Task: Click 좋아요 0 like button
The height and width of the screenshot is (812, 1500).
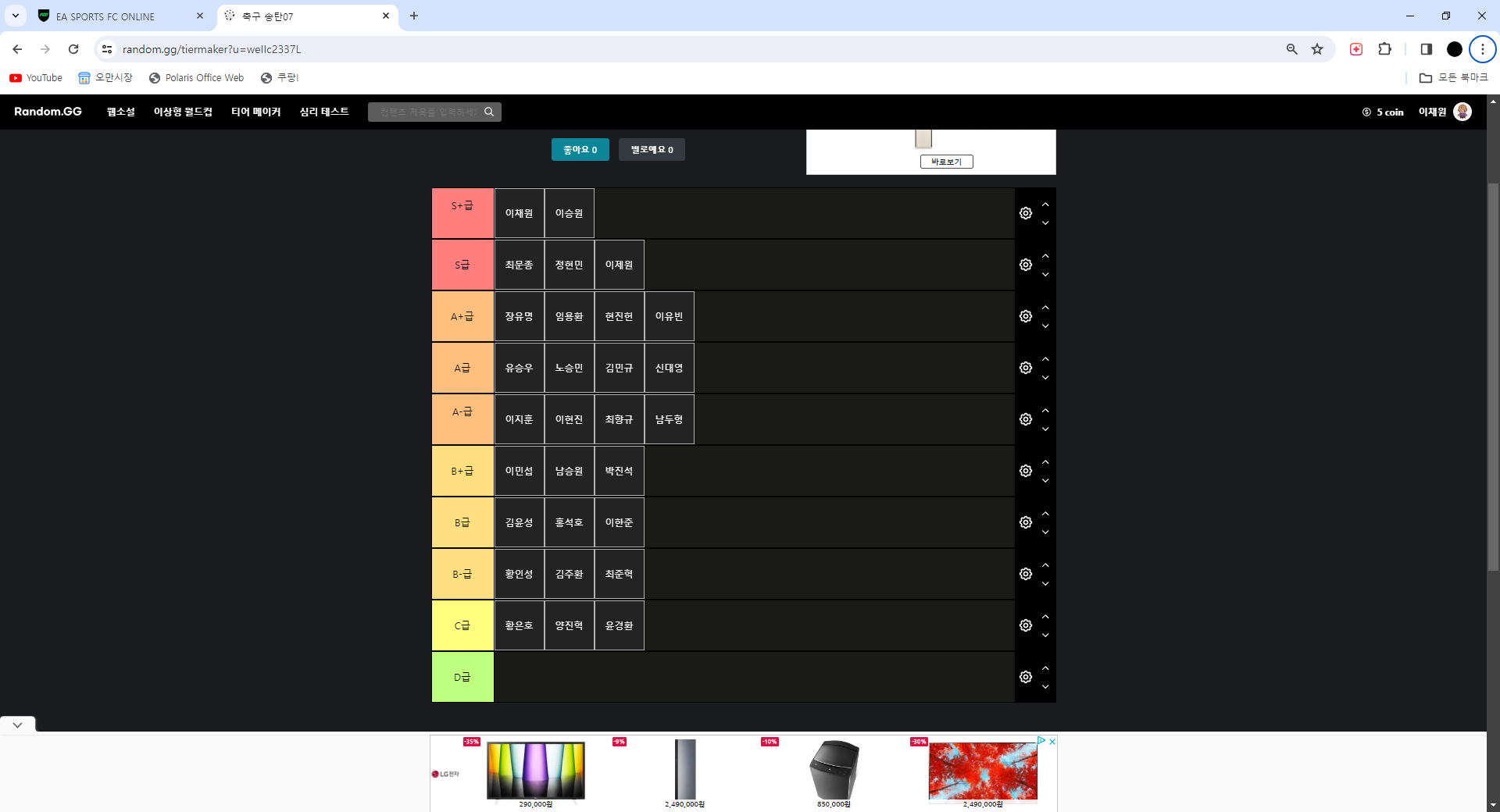Action: pyautogui.click(x=580, y=150)
